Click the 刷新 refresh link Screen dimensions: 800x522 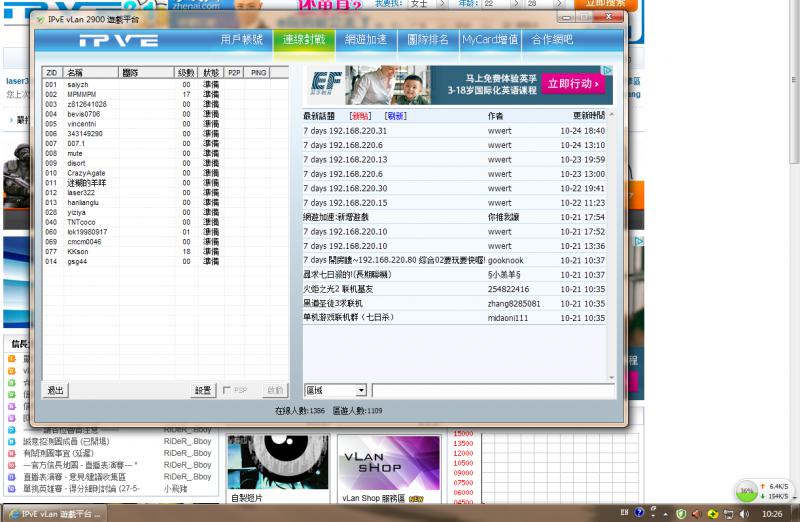coord(396,116)
